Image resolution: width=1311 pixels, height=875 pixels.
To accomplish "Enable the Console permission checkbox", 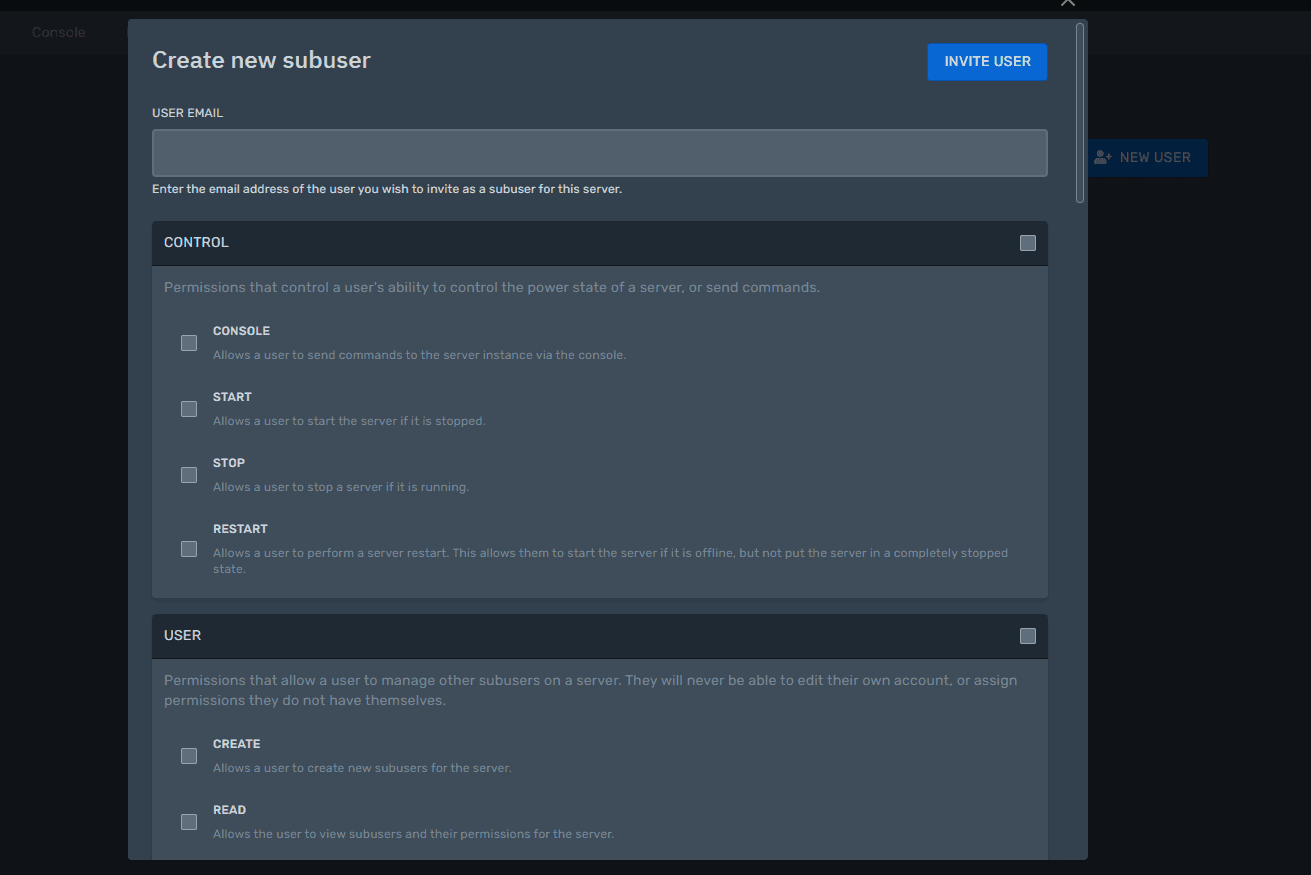I will click(x=189, y=343).
